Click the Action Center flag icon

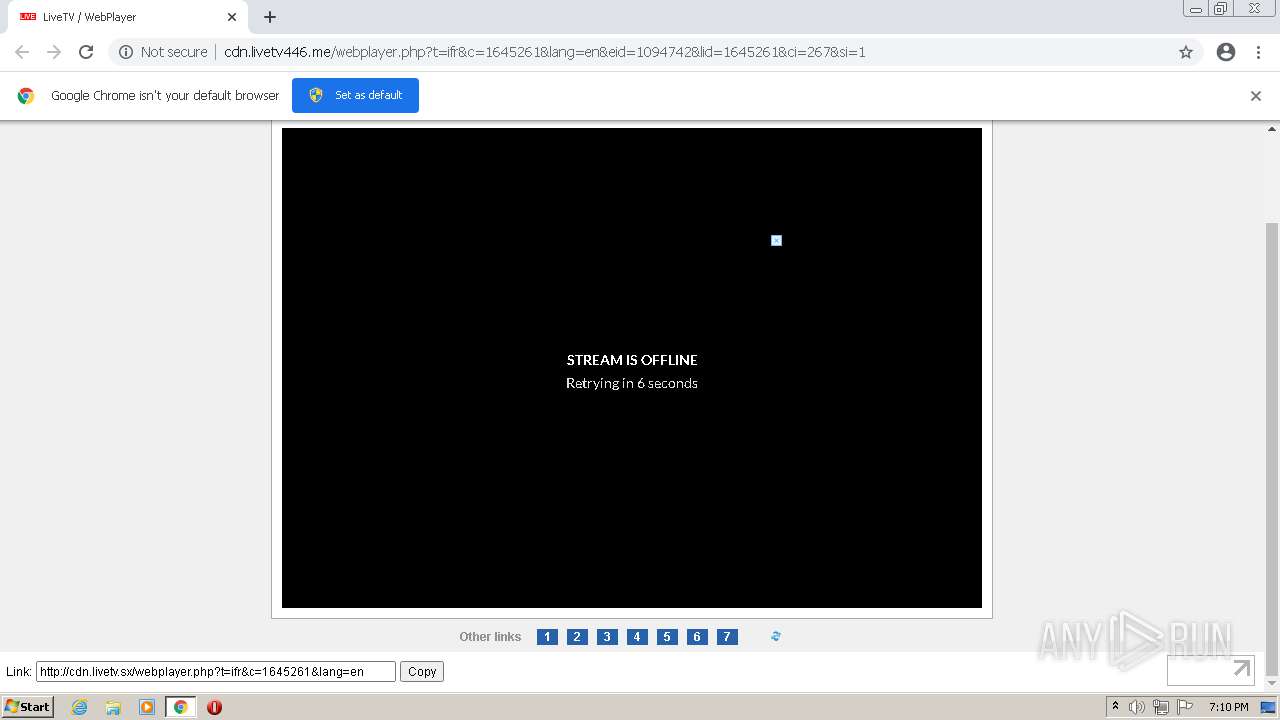coord(1184,707)
